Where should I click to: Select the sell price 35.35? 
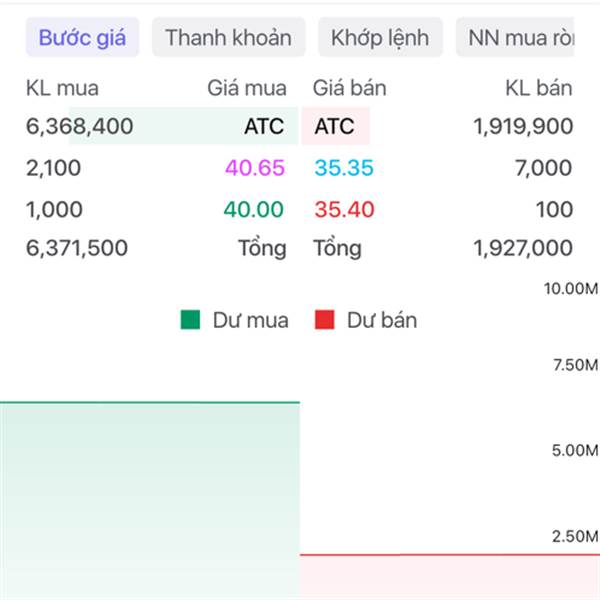click(x=344, y=168)
